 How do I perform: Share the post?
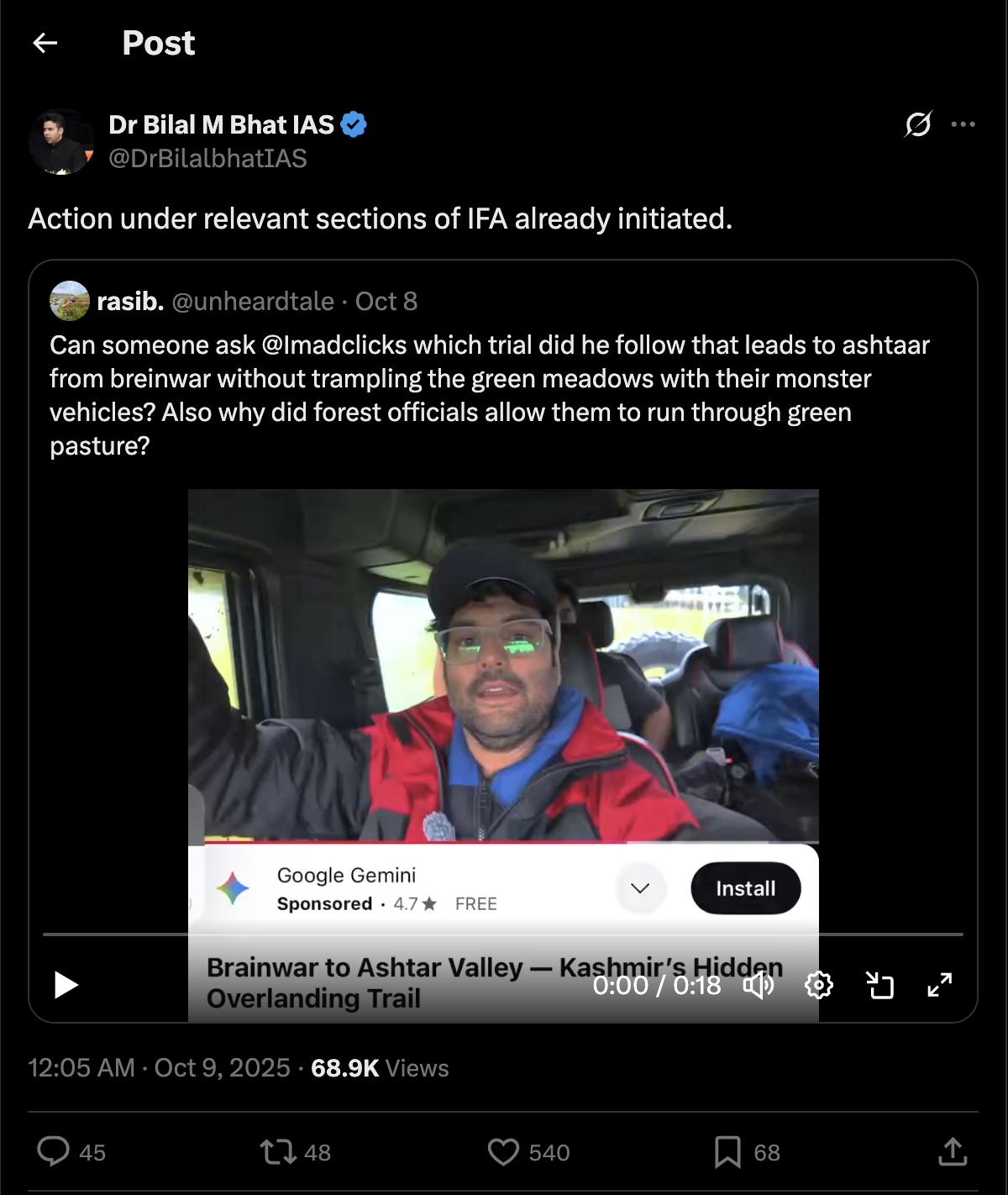coord(953,1151)
